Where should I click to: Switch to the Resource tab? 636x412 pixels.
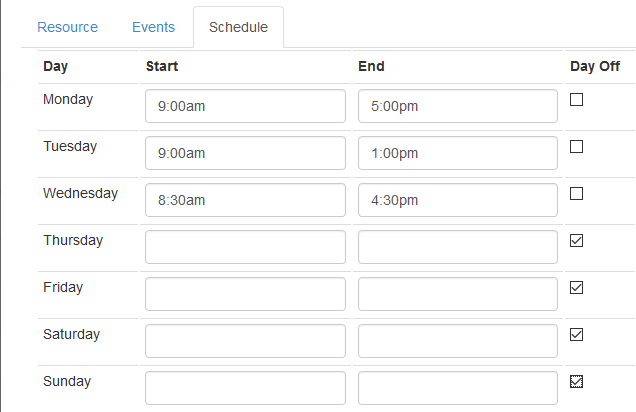(x=67, y=27)
